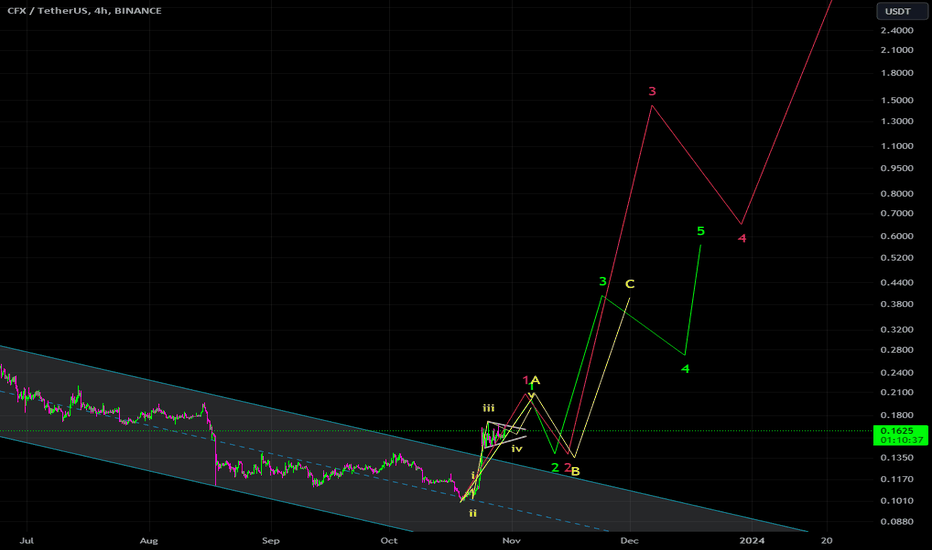Click the 0.2400 price axis label

click(897, 373)
